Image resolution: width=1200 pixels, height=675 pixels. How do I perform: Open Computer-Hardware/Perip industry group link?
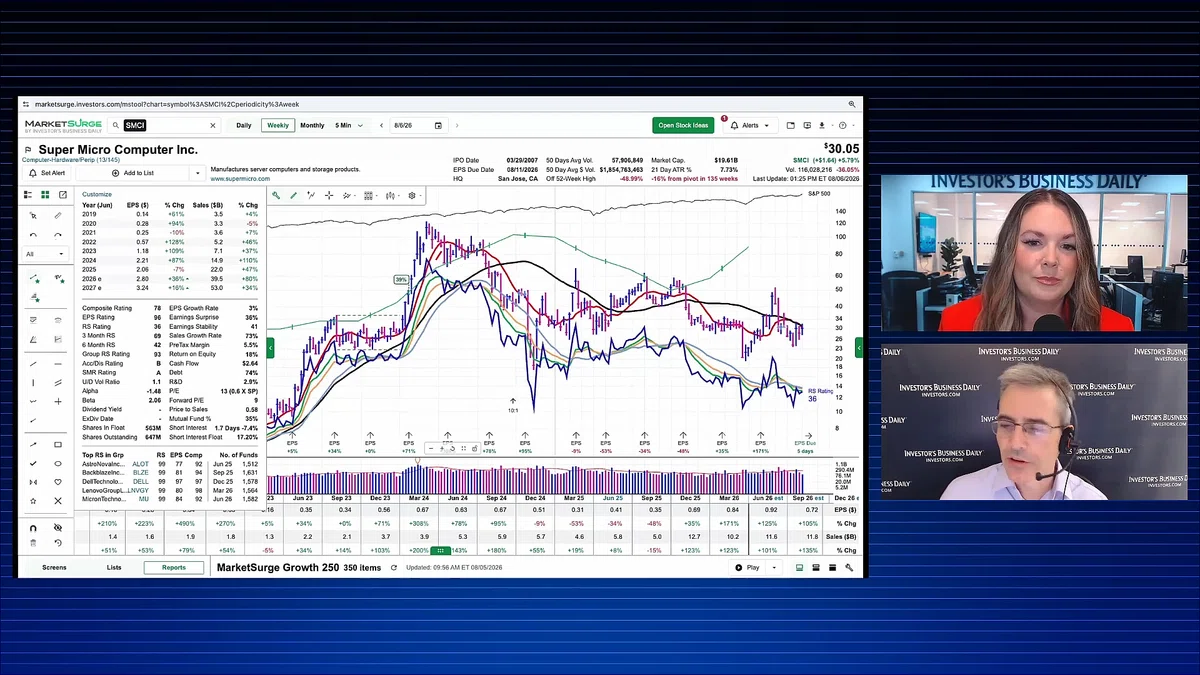coord(71,160)
